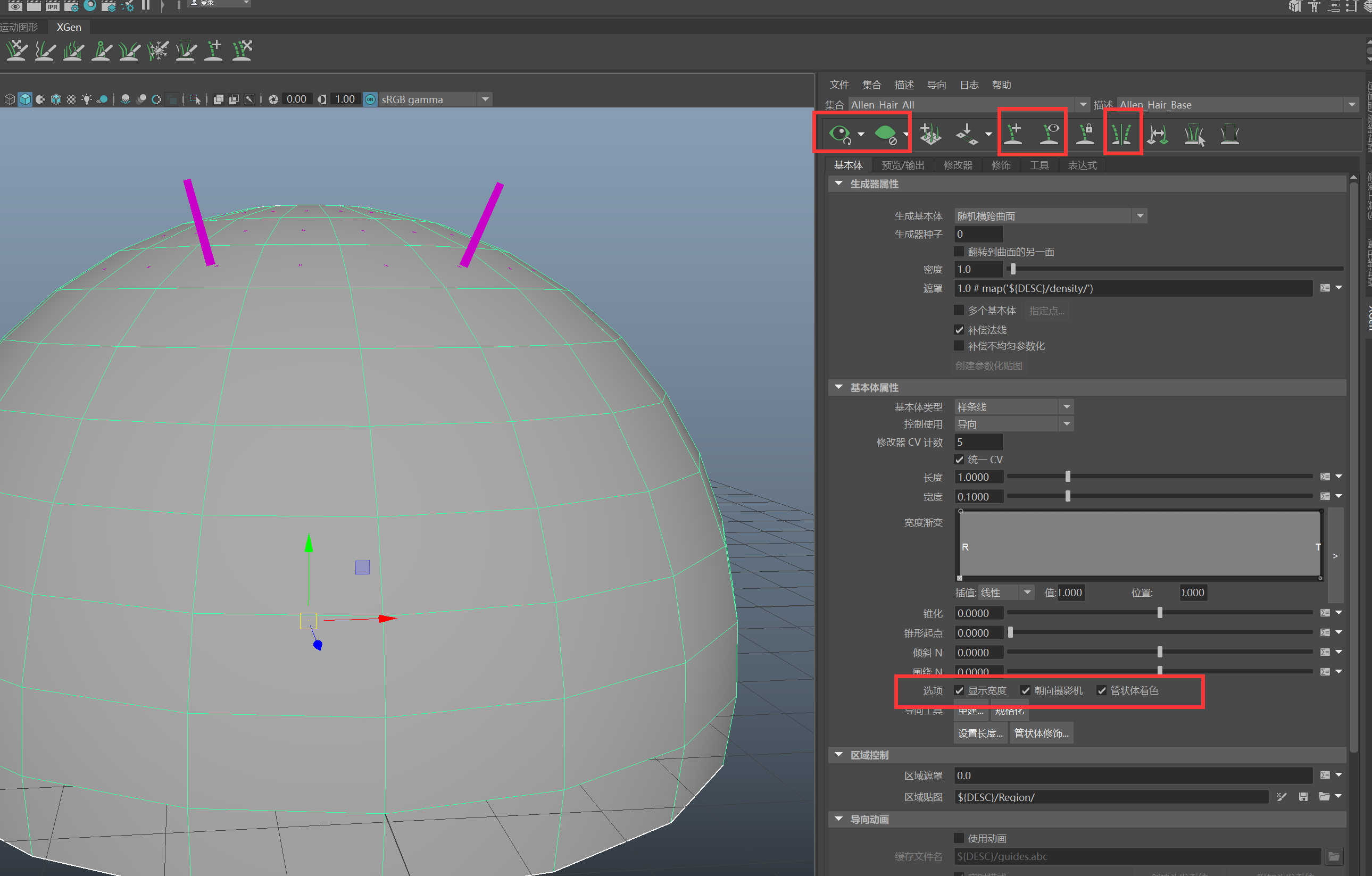Switch to the 修改器 tab
The image size is (1372, 876).
958,165
